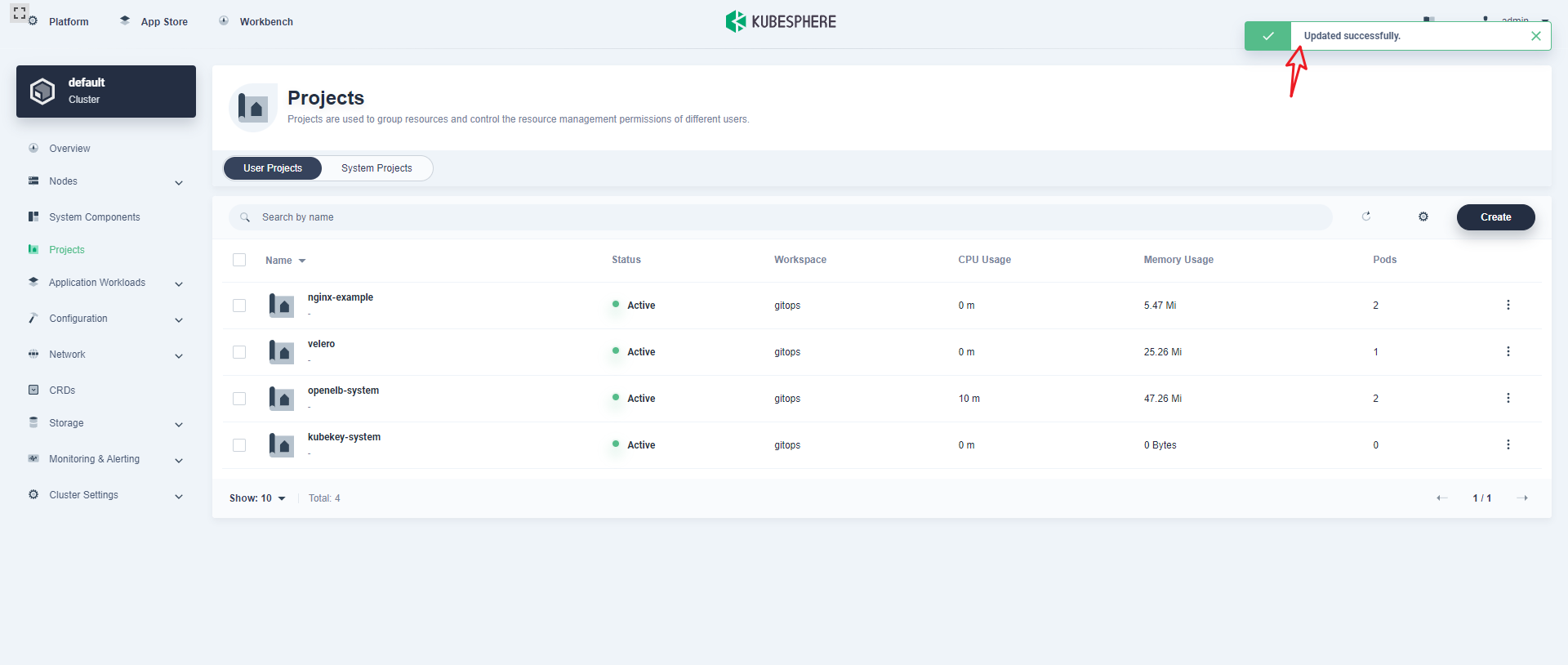The image size is (1568, 665).
Task: Focus the Search by name field
Action: tap(780, 217)
